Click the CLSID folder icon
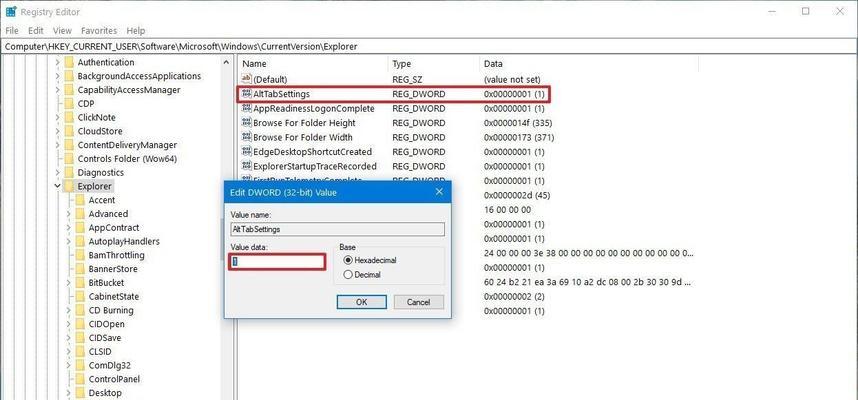Viewport: 858px width, 400px height. 80,352
